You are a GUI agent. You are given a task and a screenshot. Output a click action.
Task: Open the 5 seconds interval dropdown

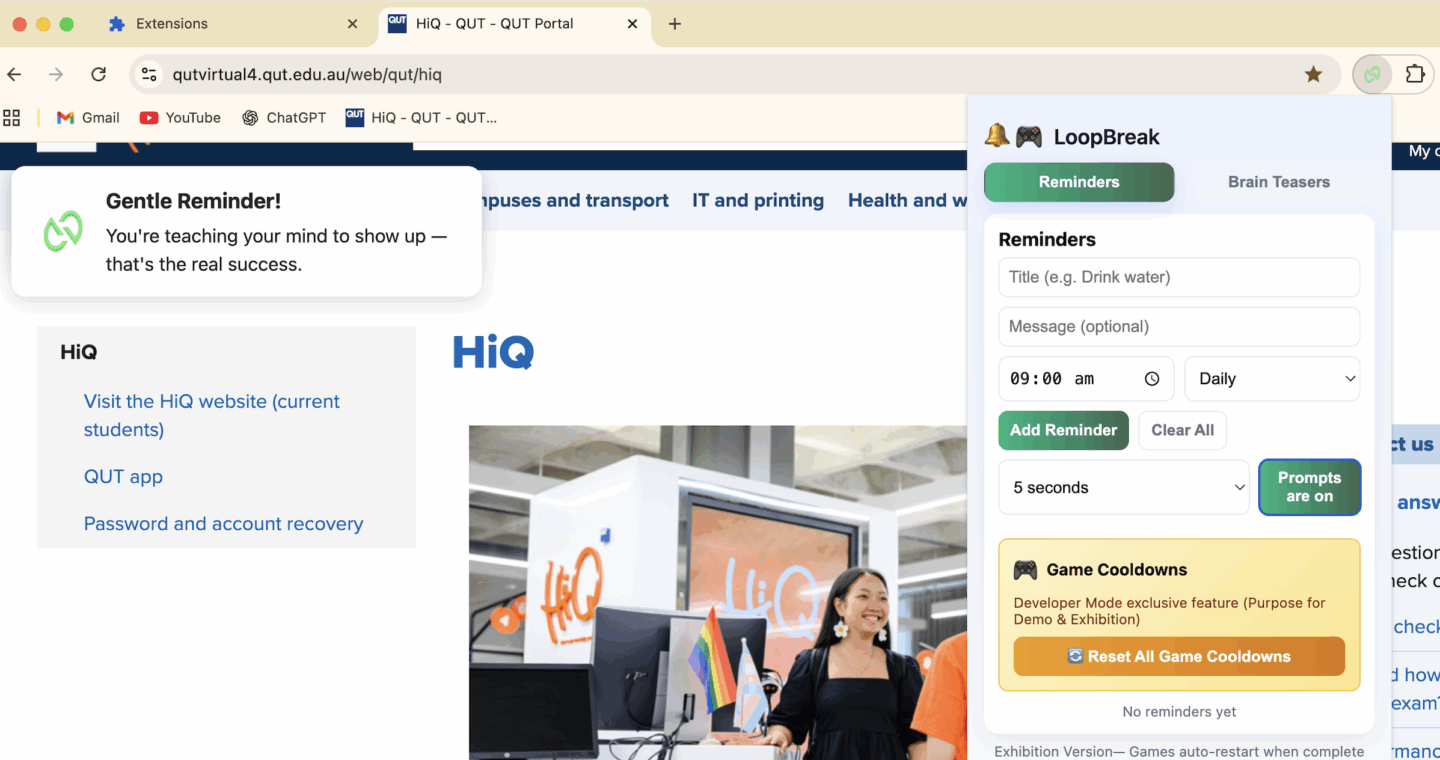[x=1124, y=487]
